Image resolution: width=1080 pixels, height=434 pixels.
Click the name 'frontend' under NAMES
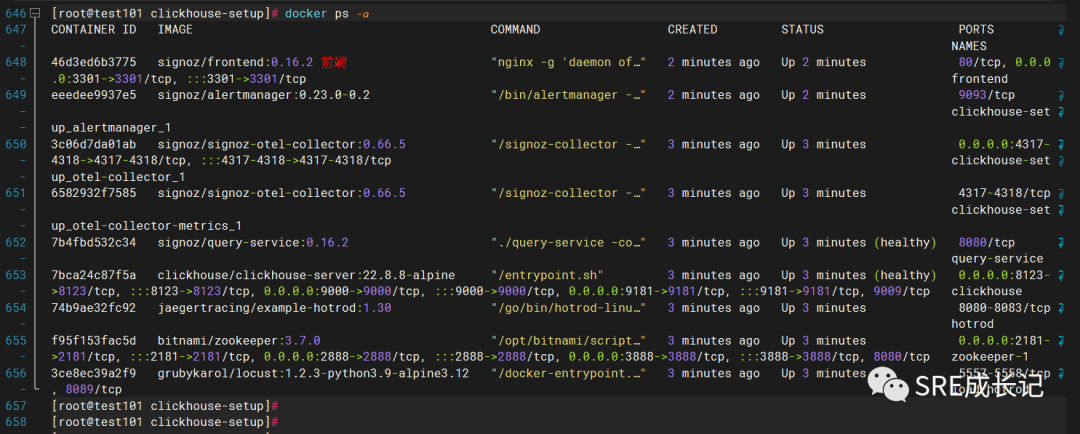pos(979,79)
